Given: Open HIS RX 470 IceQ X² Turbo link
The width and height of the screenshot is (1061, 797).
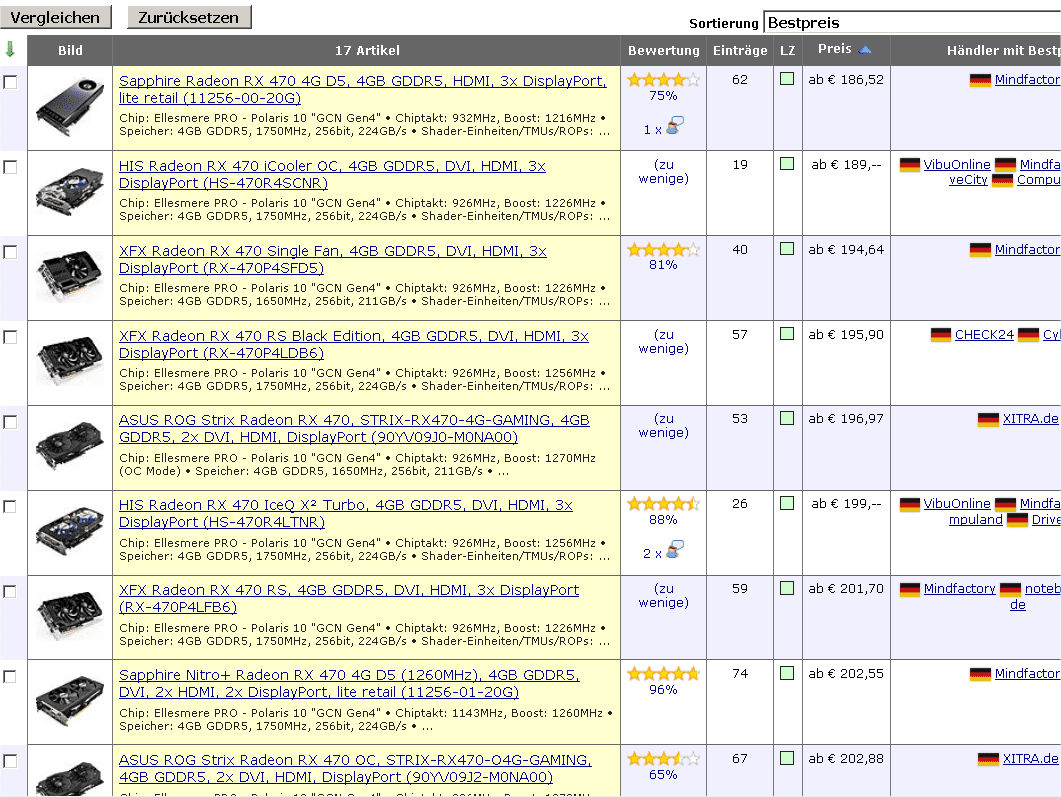Looking at the screenshot, I should (x=346, y=514).
